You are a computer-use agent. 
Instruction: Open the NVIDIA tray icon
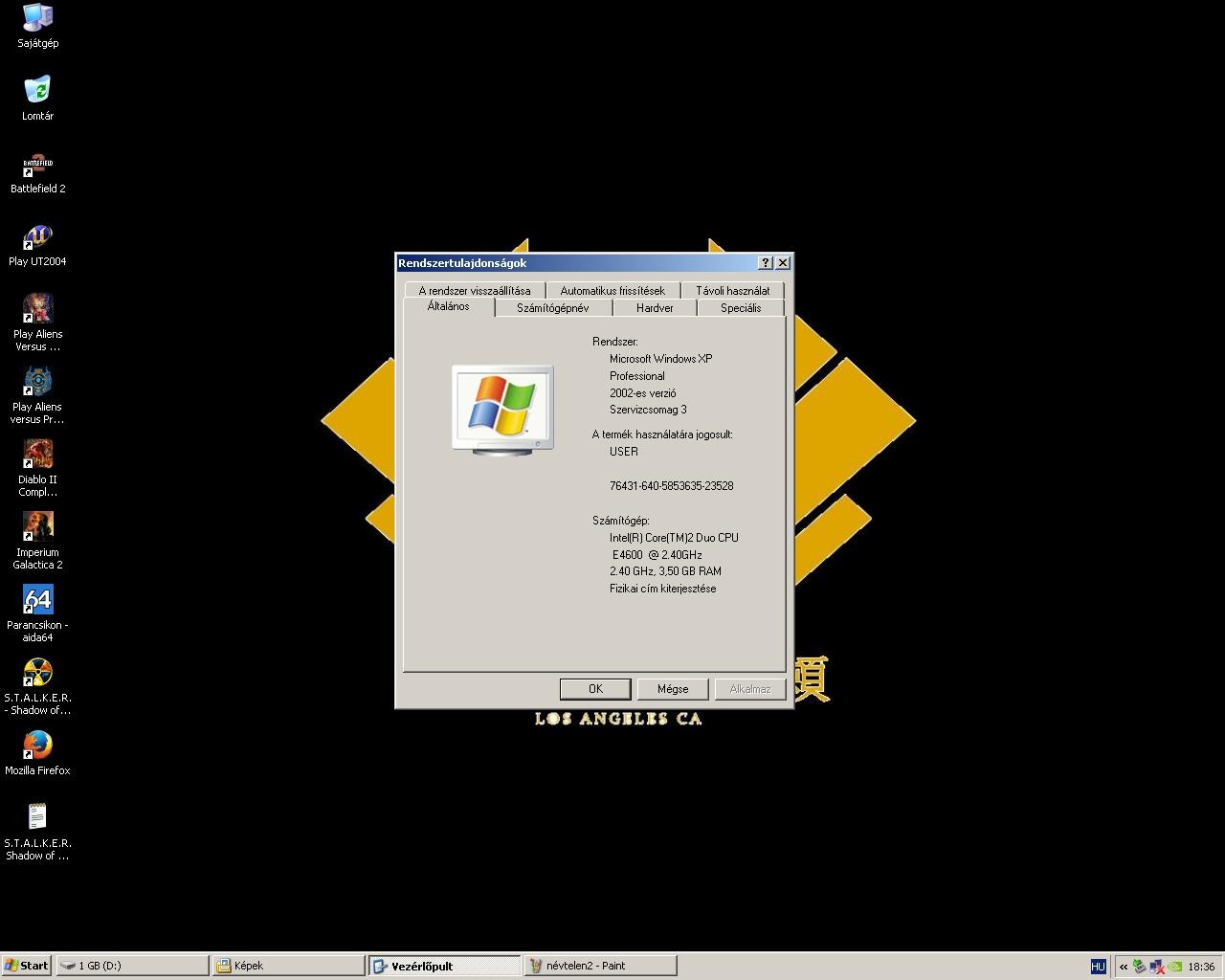click(x=1175, y=967)
